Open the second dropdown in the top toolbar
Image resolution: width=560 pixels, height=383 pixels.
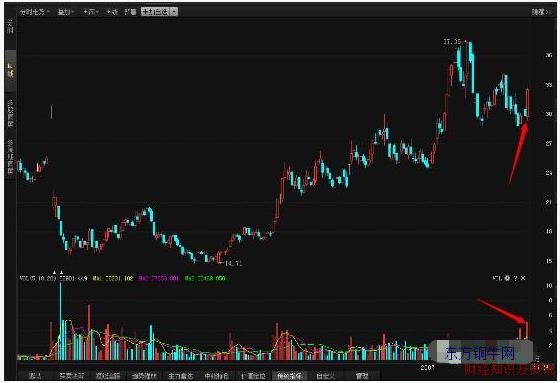(x=65, y=12)
